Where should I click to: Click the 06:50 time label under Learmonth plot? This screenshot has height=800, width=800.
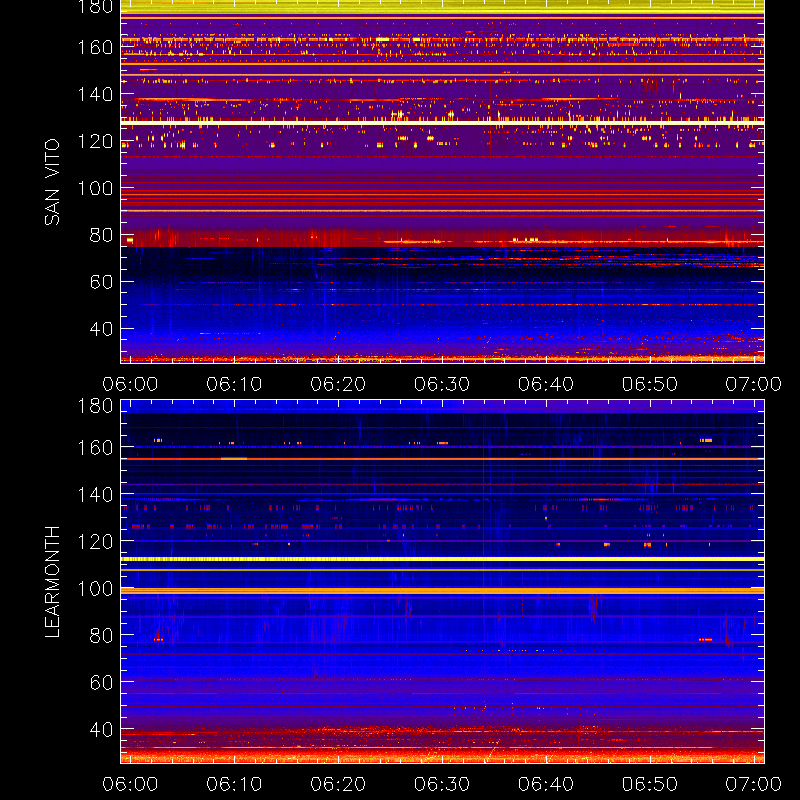[x=649, y=784]
